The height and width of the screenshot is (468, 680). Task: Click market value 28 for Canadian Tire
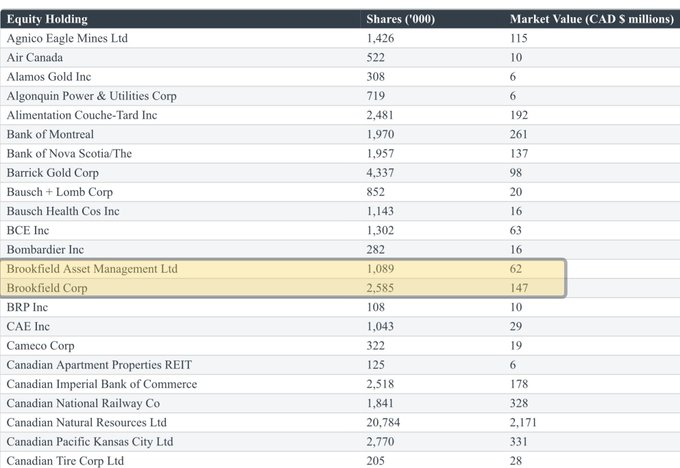[516, 461]
